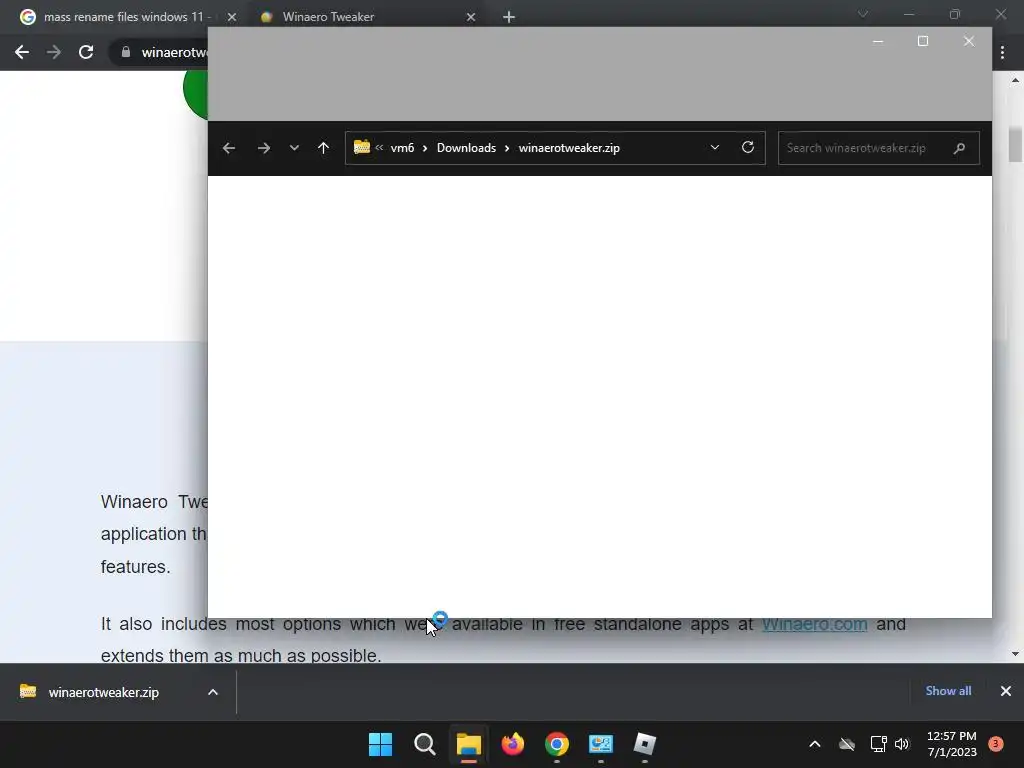This screenshot has height=768, width=1024.
Task: Show hidden system tray icons
Action: (x=814, y=744)
